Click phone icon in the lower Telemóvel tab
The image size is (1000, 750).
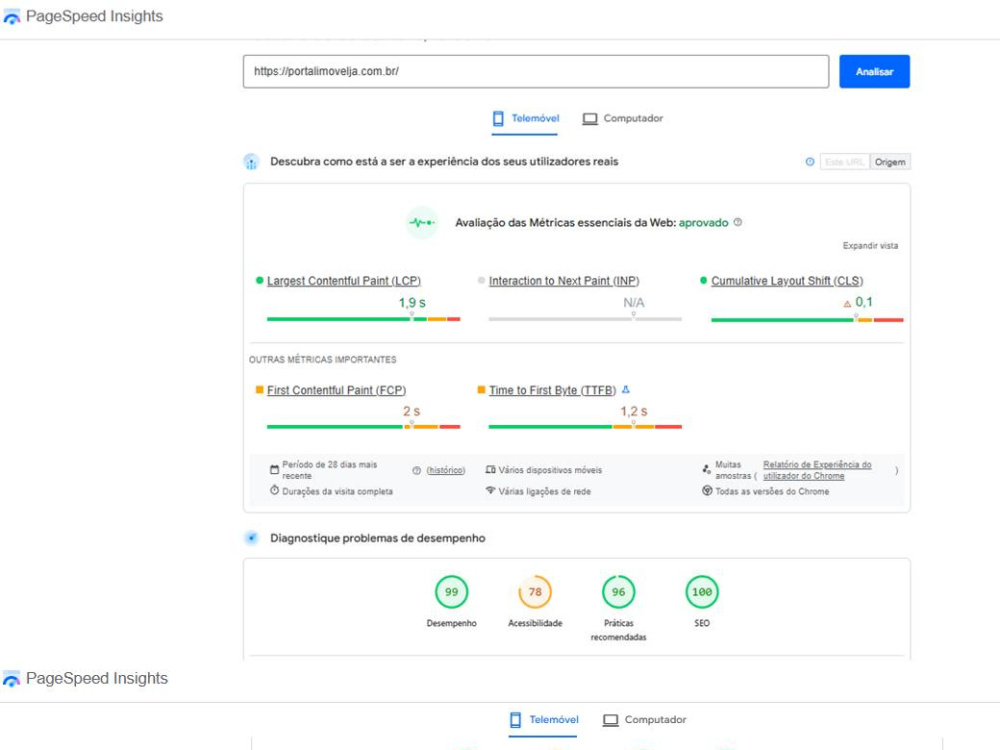515,720
